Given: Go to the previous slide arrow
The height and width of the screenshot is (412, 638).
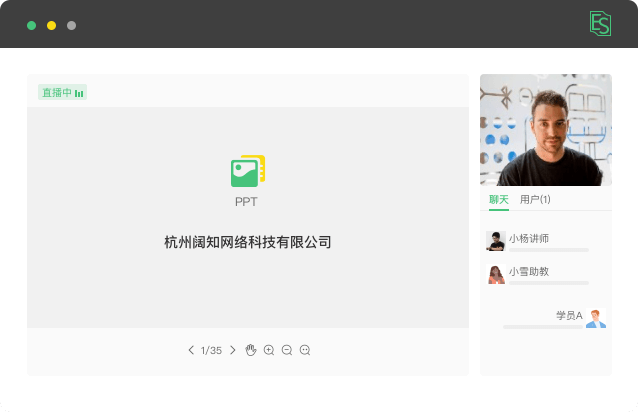Looking at the screenshot, I should pos(191,350).
